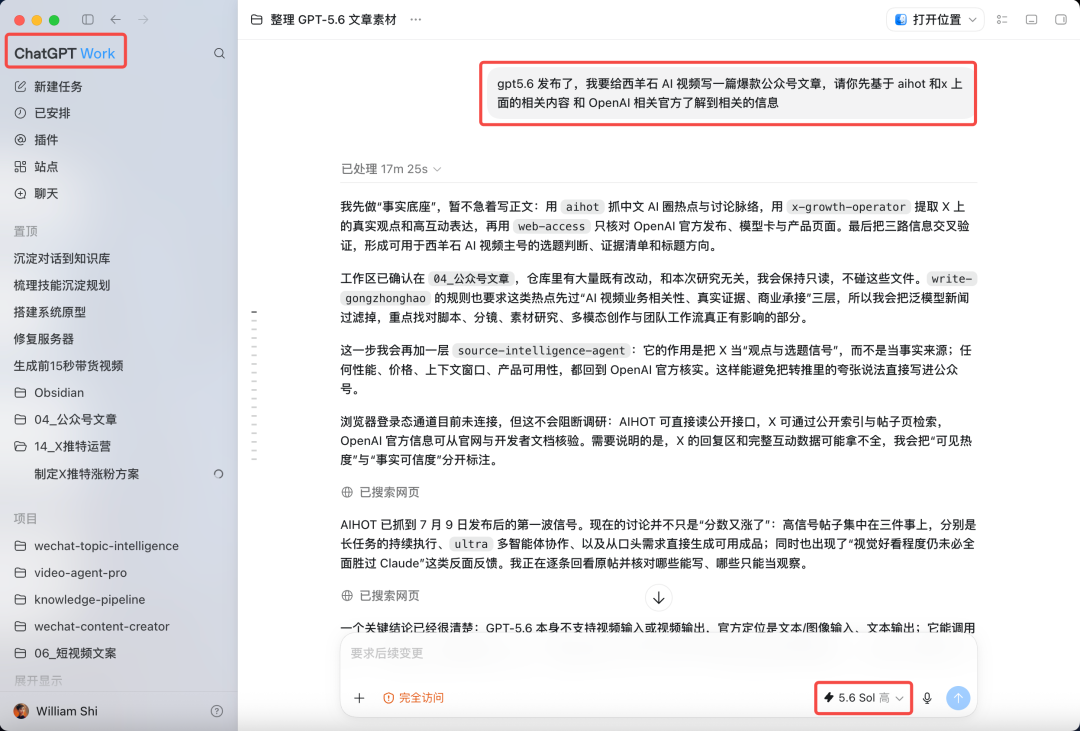Expand the list with 展开显示
The width and height of the screenshot is (1080, 731).
point(38,680)
